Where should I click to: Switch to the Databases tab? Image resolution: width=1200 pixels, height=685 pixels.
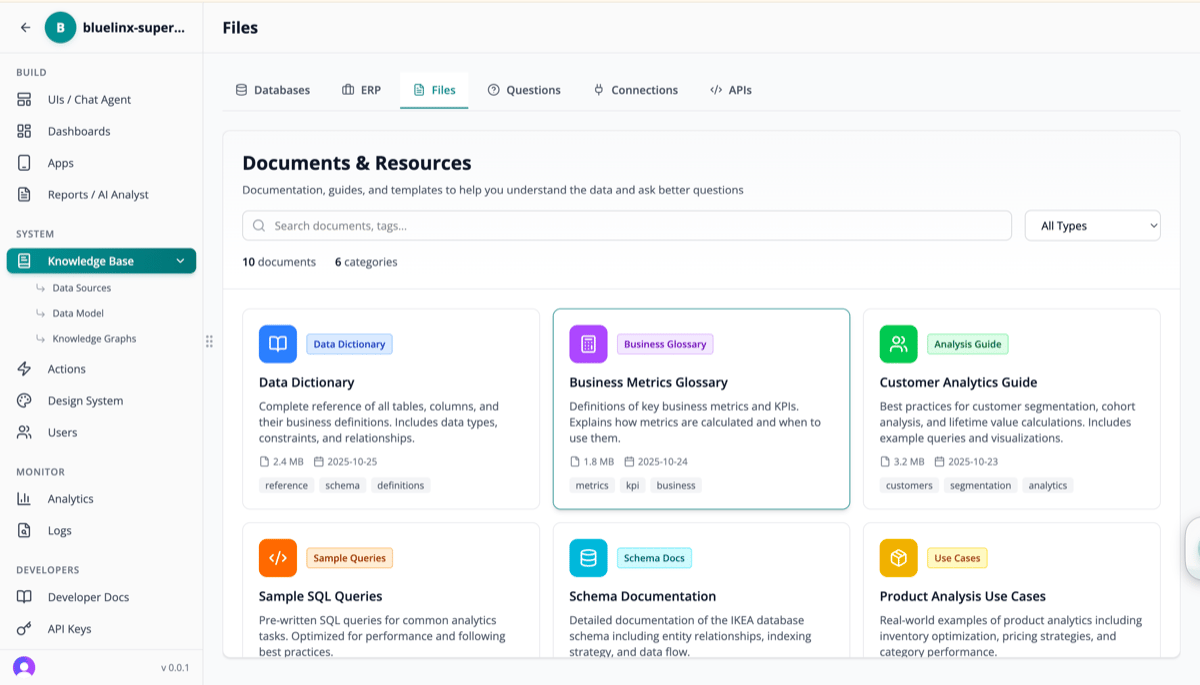(272, 90)
